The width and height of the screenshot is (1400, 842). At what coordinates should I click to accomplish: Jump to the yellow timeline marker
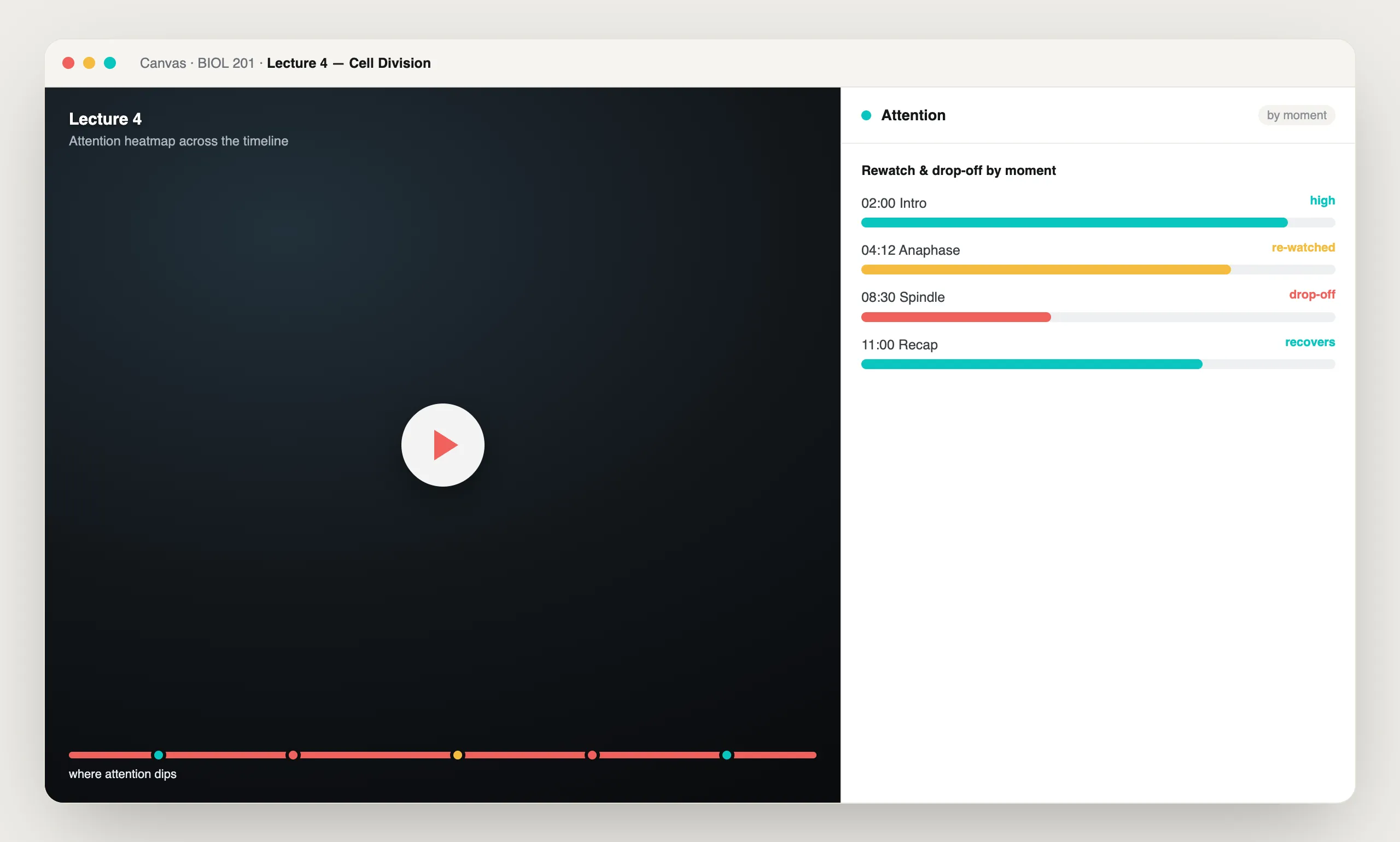pyautogui.click(x=457, y=755)
